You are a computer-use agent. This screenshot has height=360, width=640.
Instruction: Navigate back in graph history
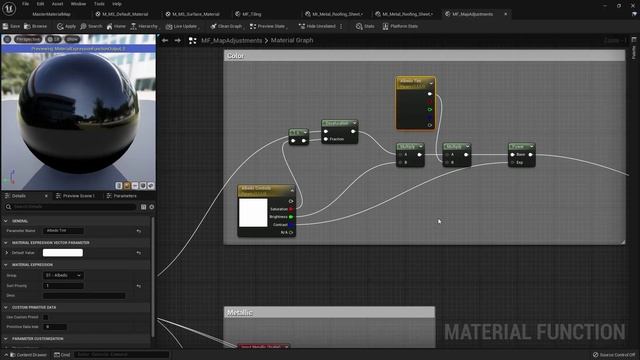(165, 40)
